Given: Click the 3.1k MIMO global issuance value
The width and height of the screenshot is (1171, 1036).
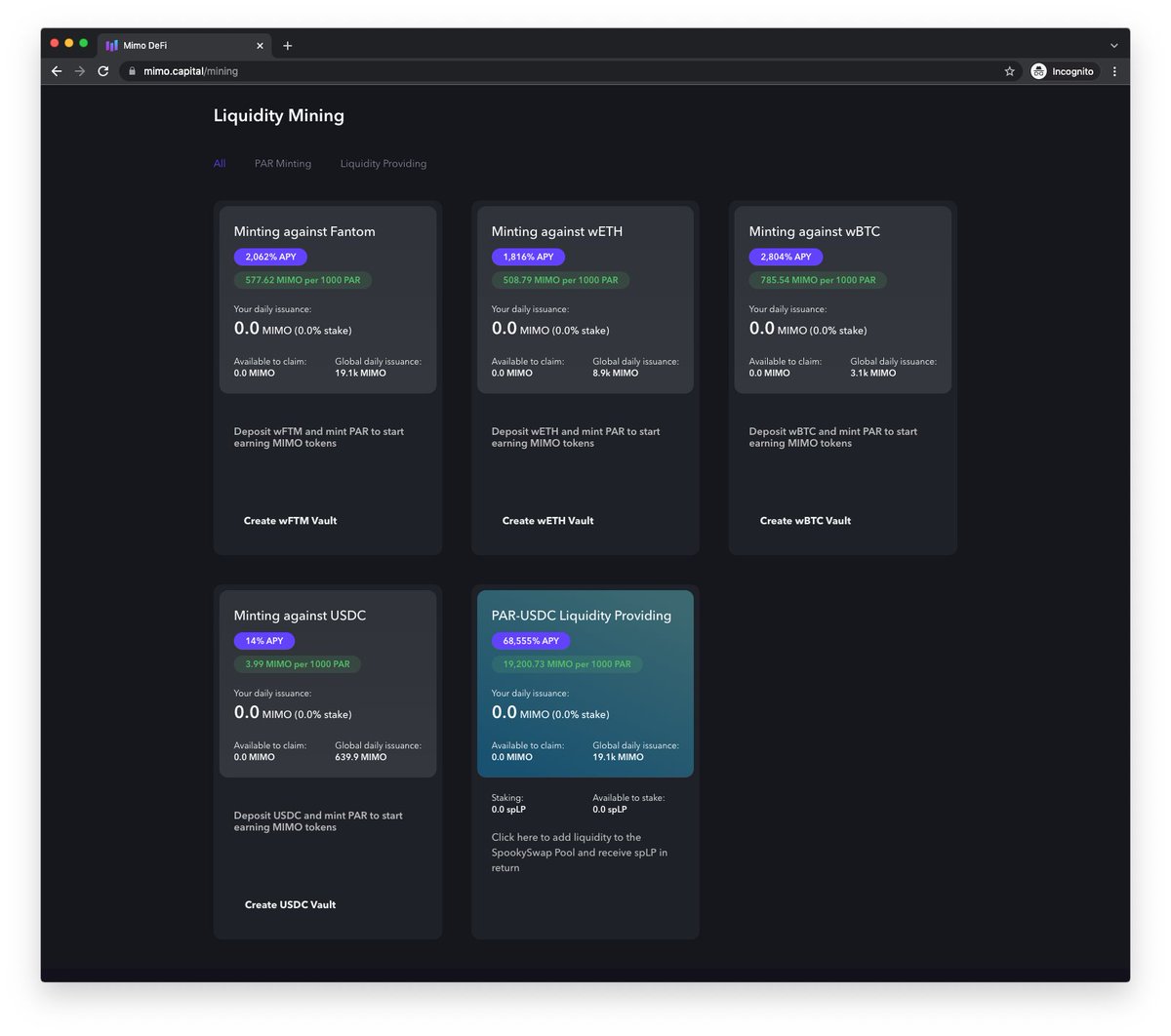Looking at the screenshot, I should 872,373.
